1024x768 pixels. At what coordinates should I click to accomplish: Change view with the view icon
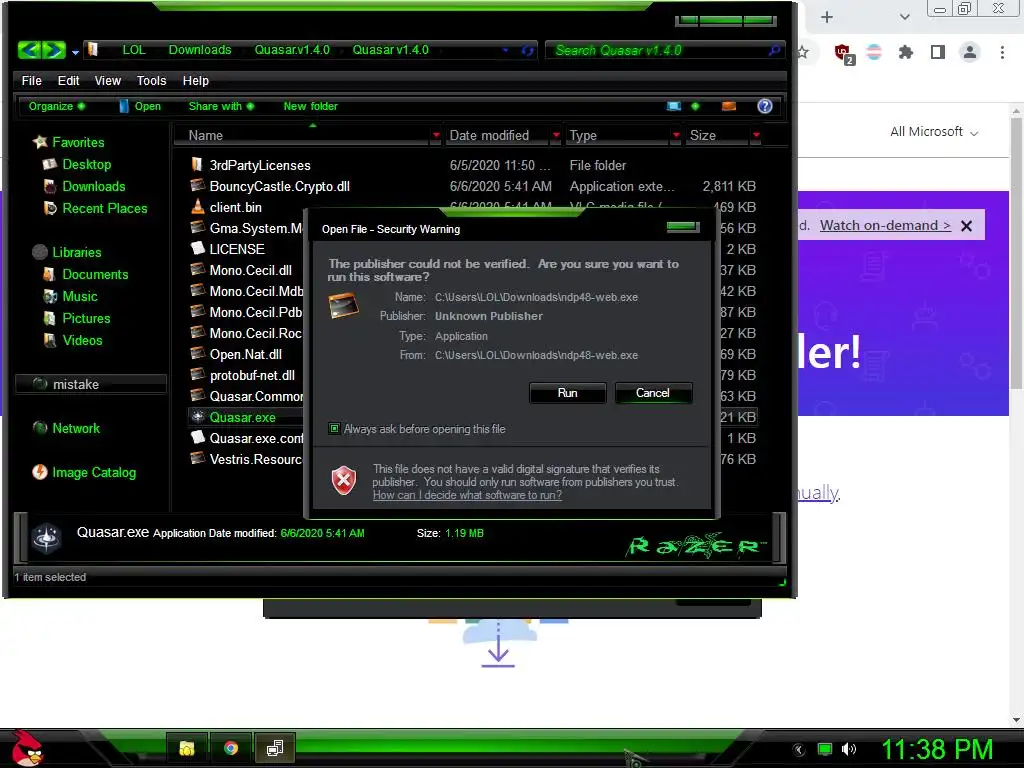[673, 106]
